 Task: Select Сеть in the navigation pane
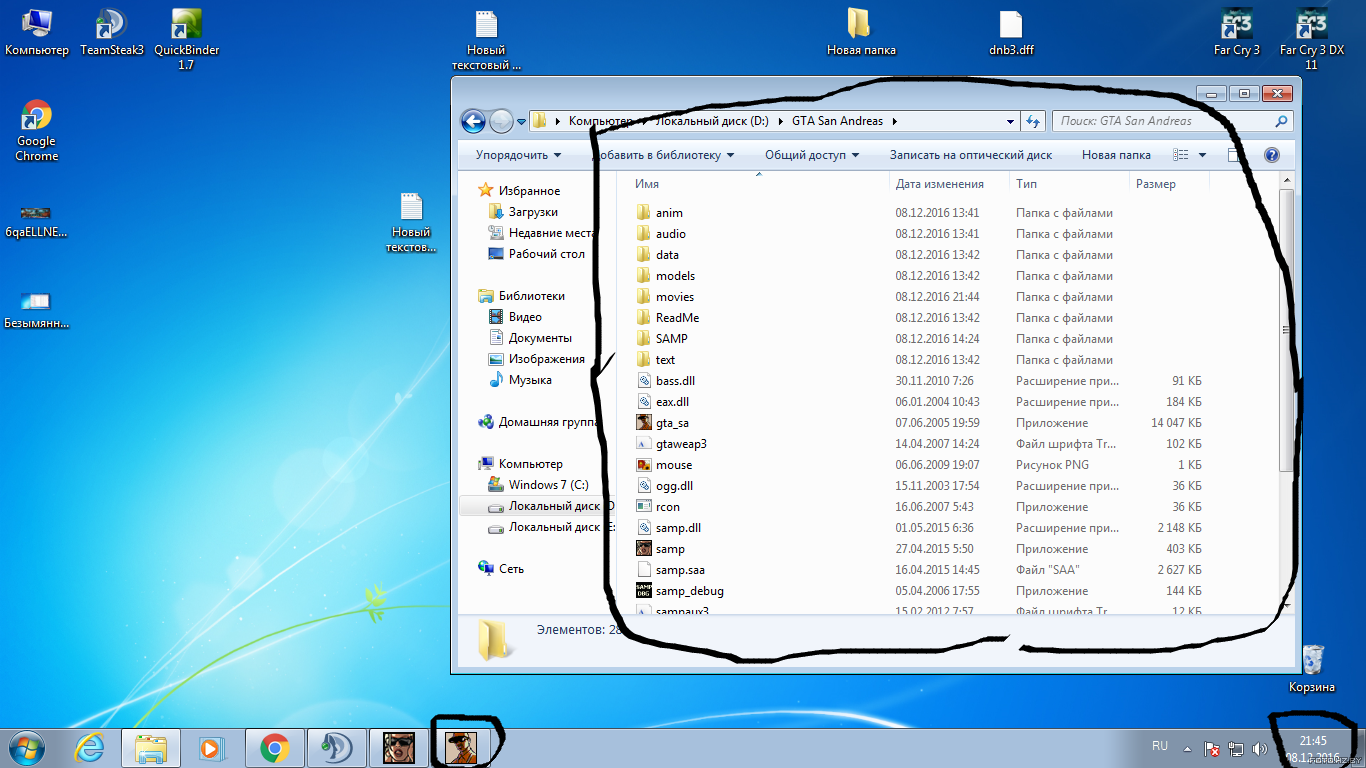[511, 569]
